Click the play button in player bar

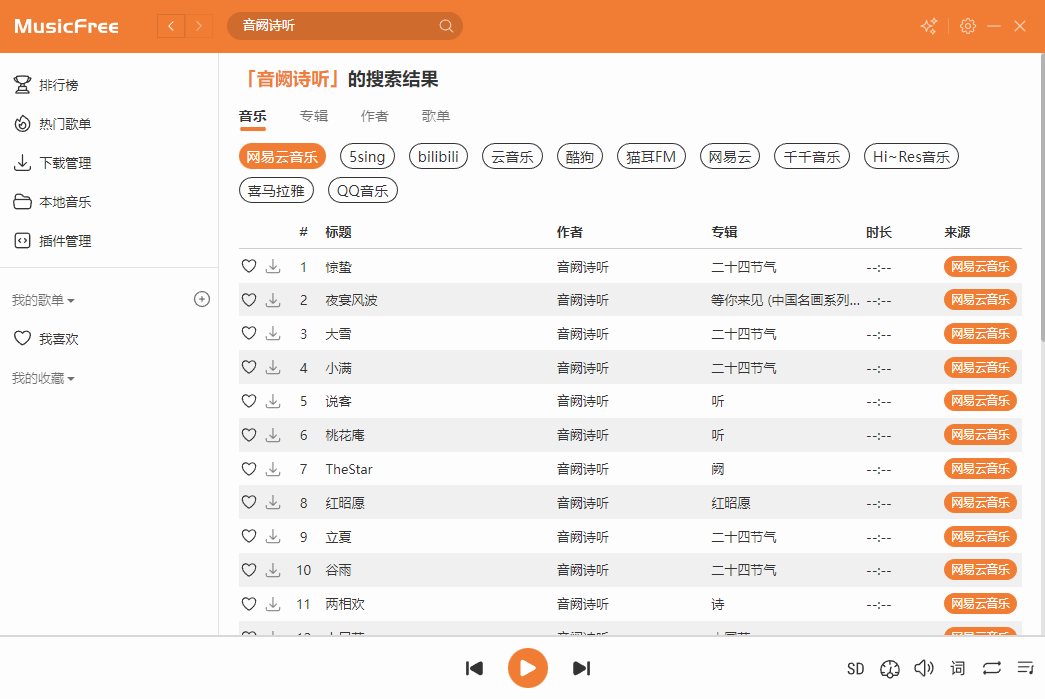coord(527,668)
